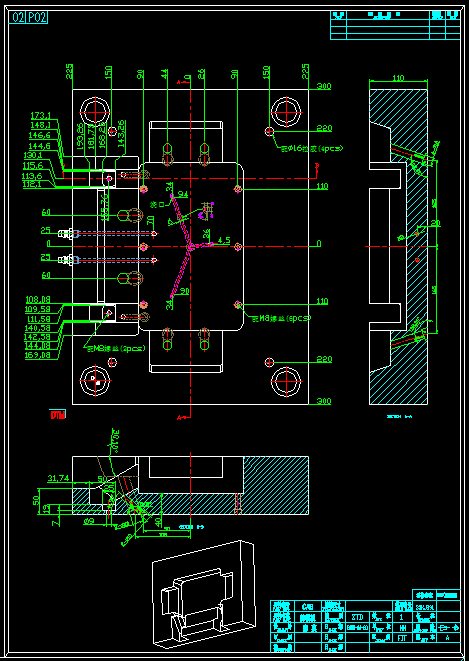Select the "146.6" dimension text
Screen dimensions: 469x661
[x=40, y=135]
